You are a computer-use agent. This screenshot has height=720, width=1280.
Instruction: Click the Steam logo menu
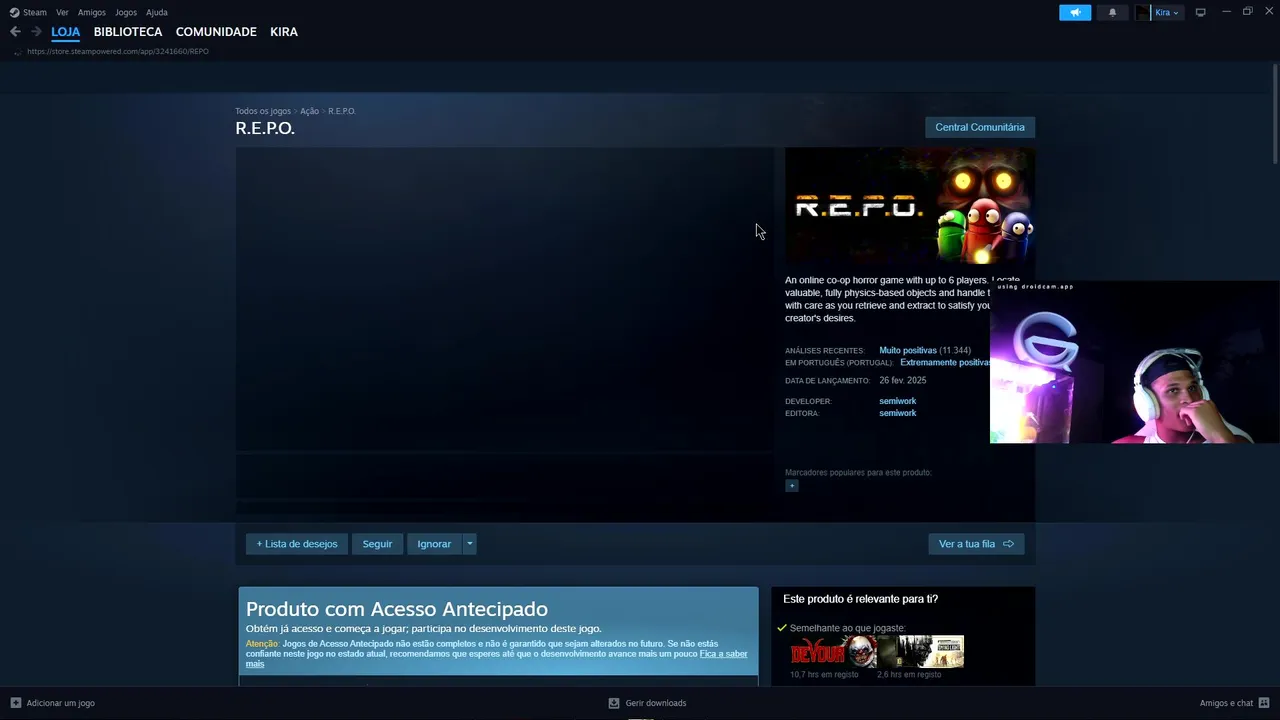pyautogui.click(x=28, y=12)
